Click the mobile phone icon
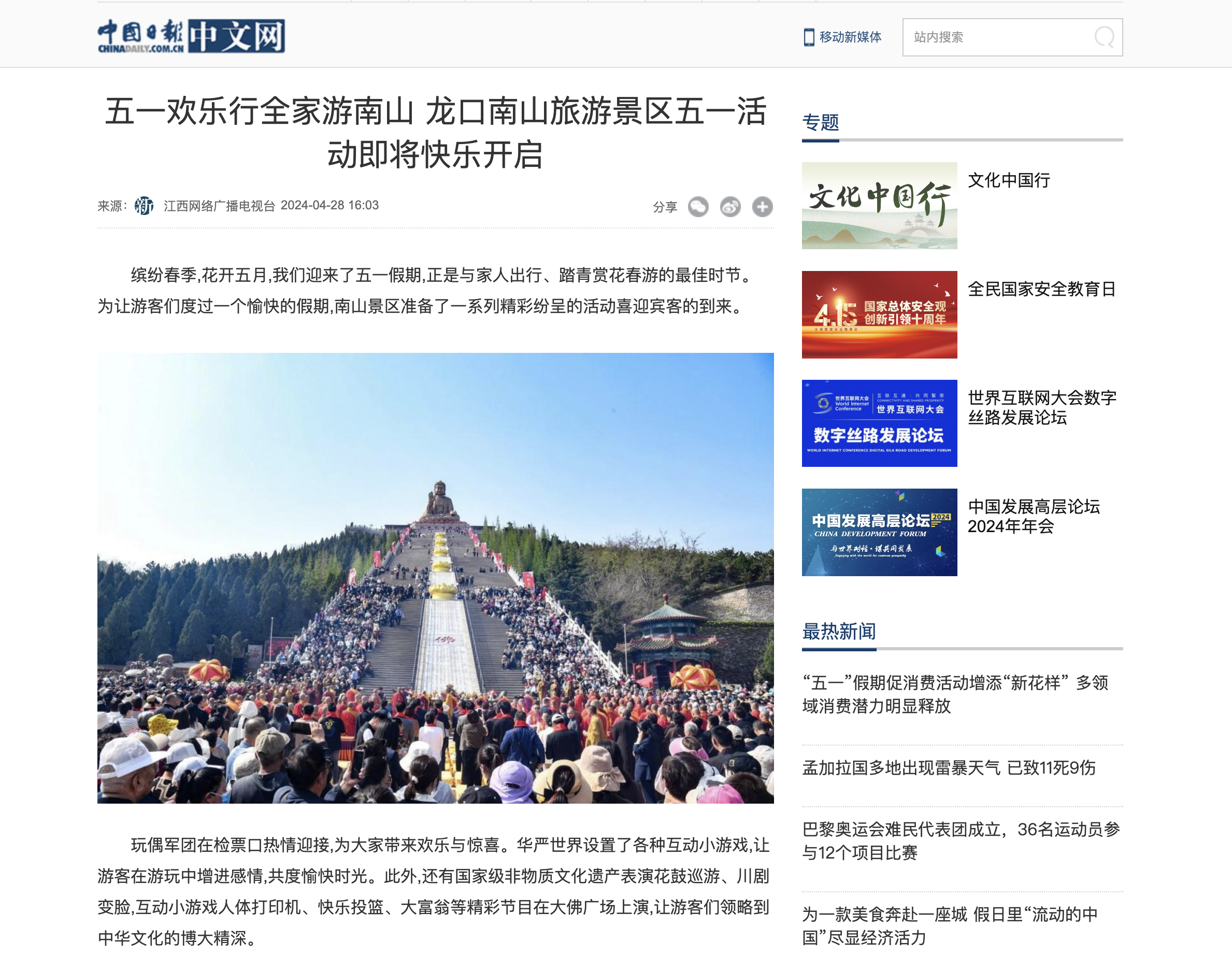Viewport: 1232px width, 971px height. tap(808, 37)
